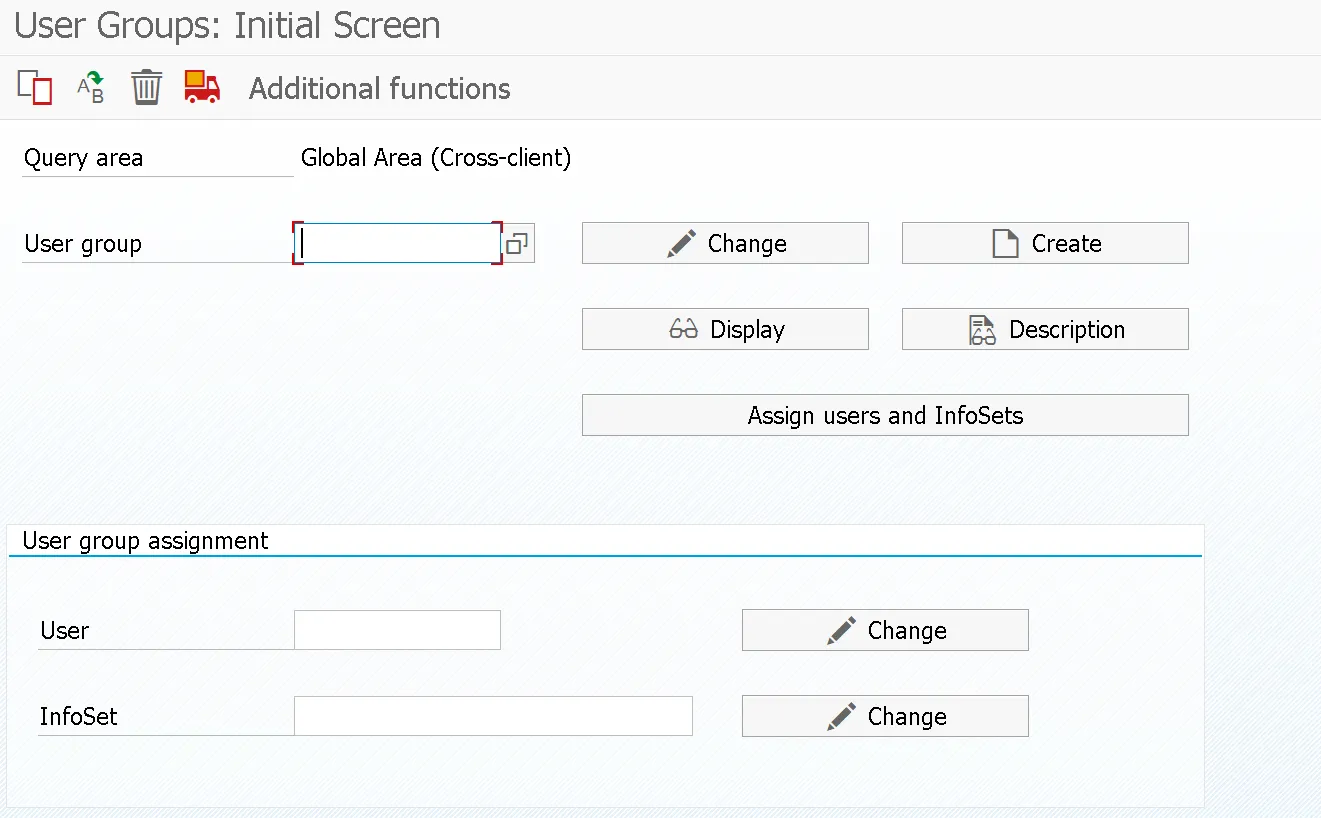Open the Additional functions menu
1321x818 pixels.
pyautogui.click(x=379, y=89)
